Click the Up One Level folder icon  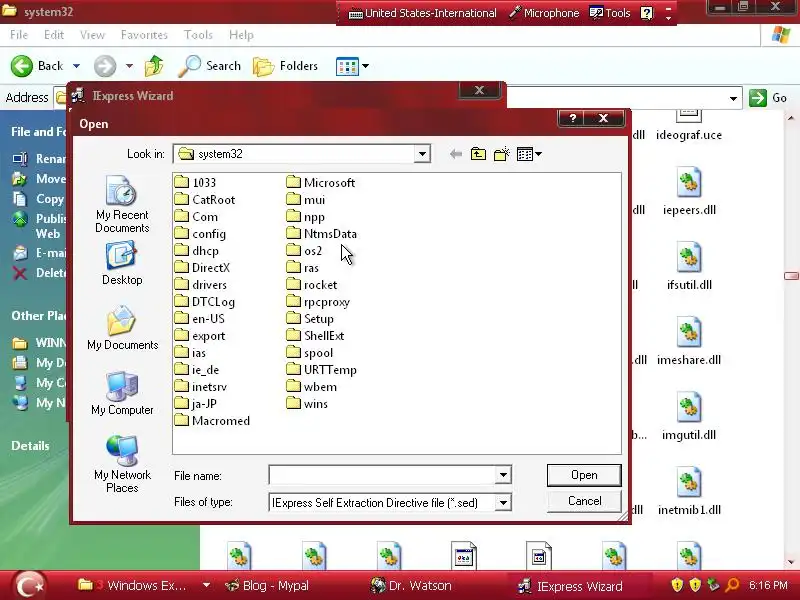click(478, 154)
